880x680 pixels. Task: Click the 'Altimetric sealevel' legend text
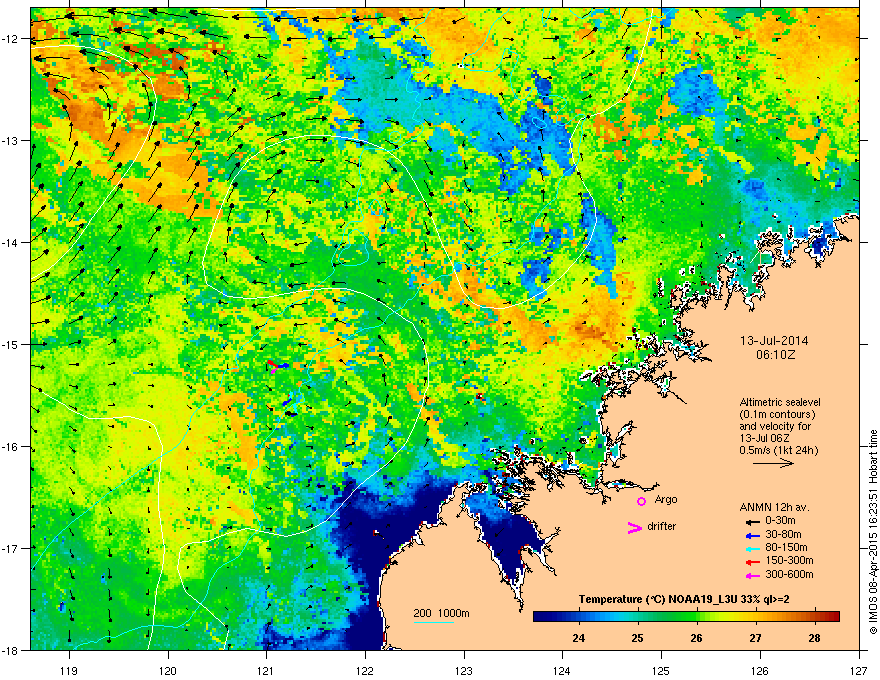pos(780,402)
